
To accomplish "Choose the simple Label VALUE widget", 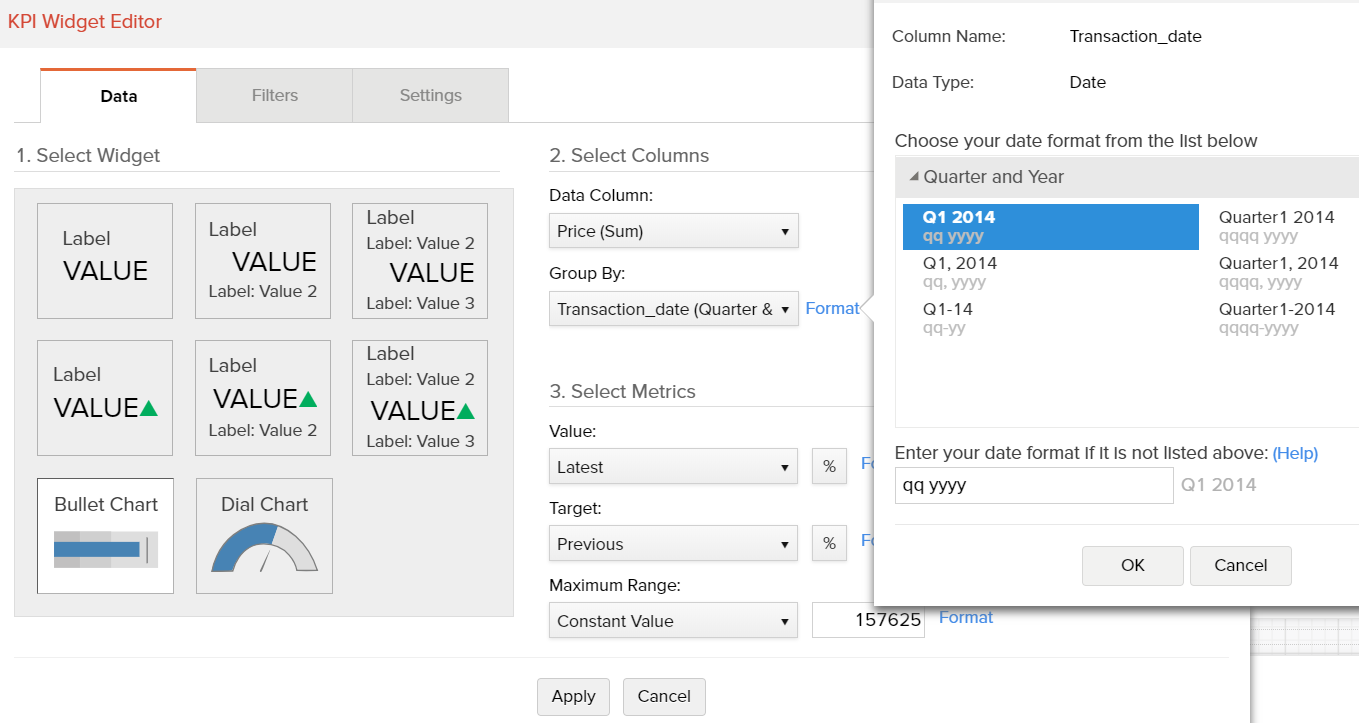I will (105, 260).
